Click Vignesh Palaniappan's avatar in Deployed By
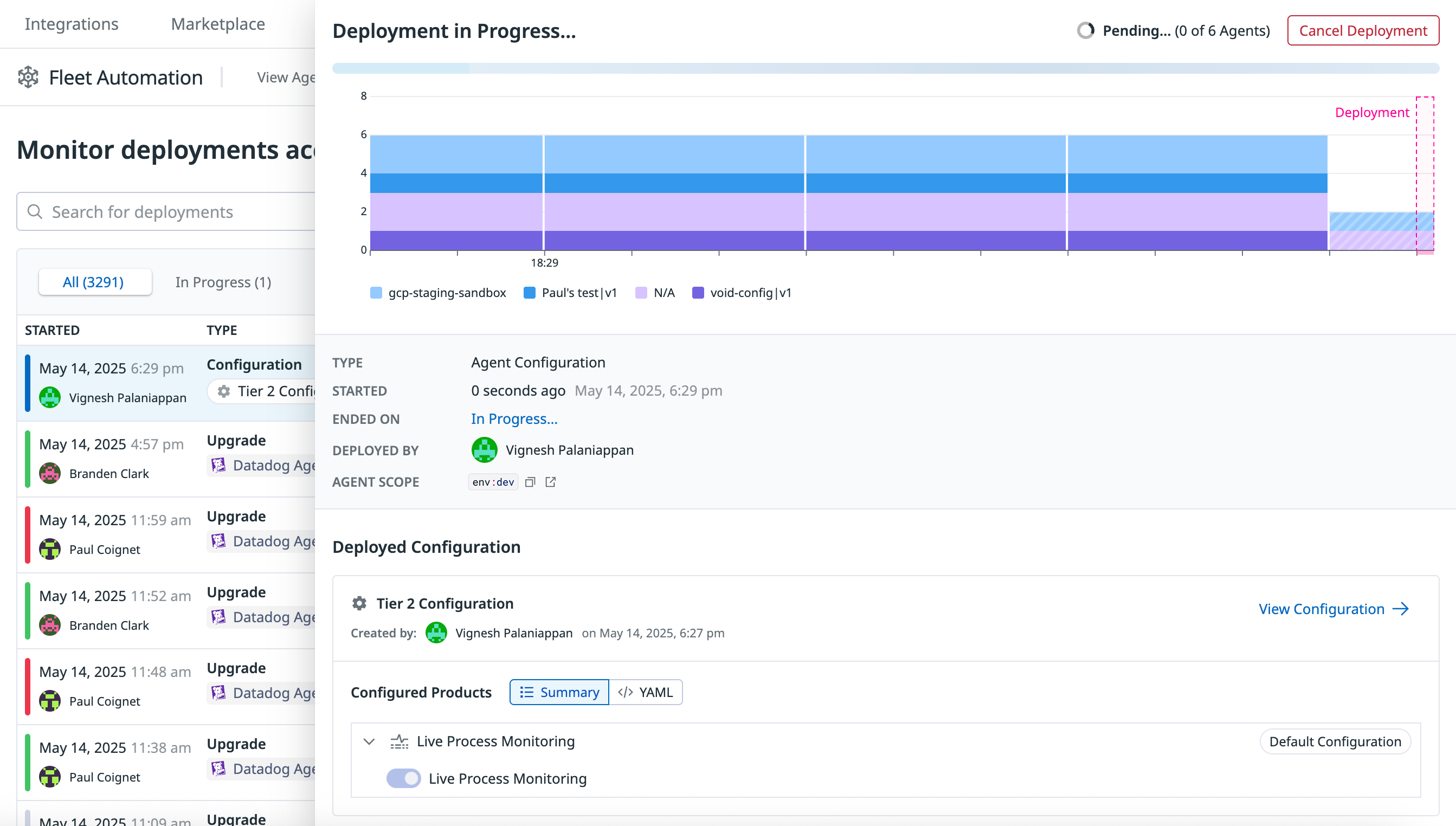 [483, 450]
